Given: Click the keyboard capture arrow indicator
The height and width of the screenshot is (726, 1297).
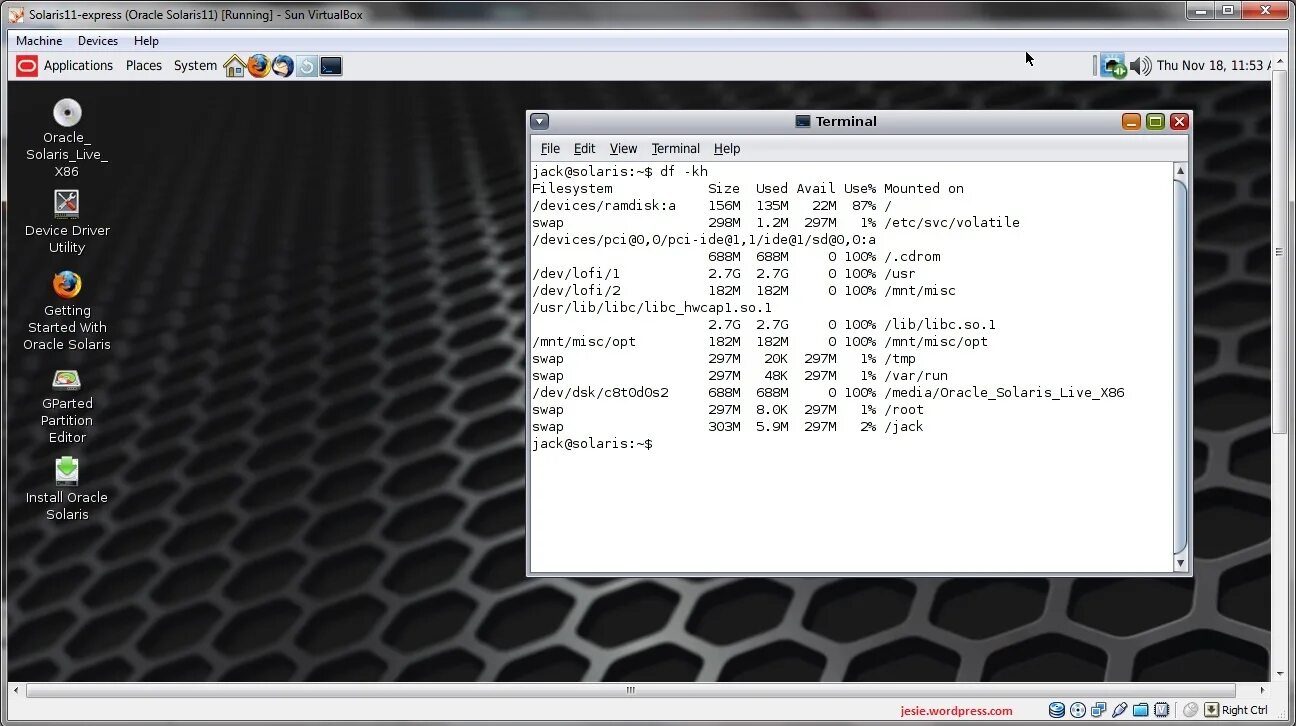Looking at the screenshot, I should point(1211,710).
